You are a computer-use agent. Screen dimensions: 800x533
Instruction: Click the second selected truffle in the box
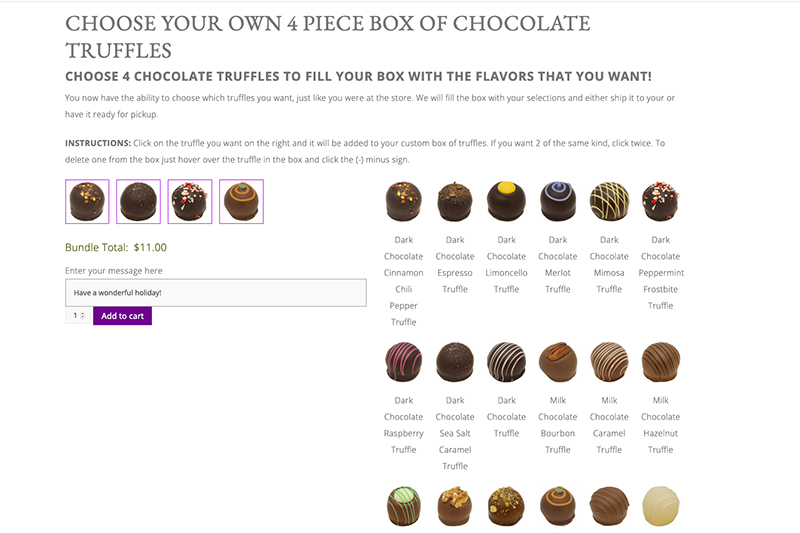(138, 201)
